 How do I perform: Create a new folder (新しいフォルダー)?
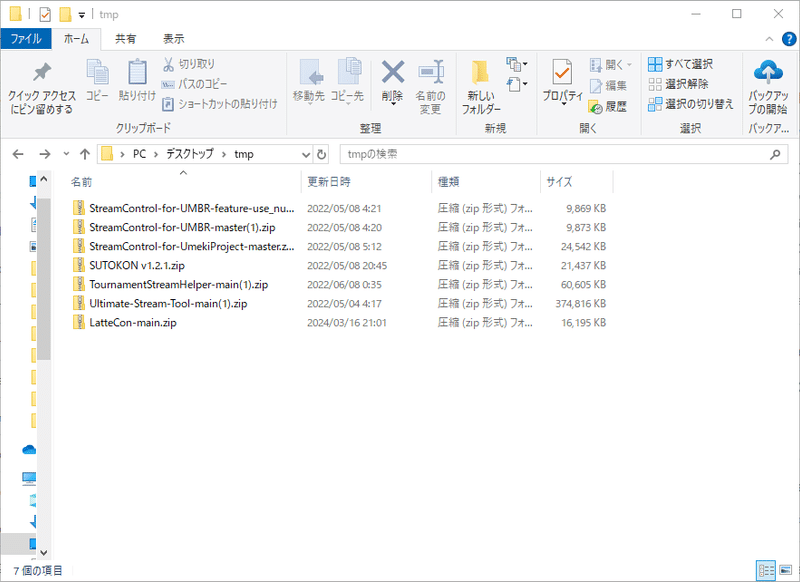[481, 87]
